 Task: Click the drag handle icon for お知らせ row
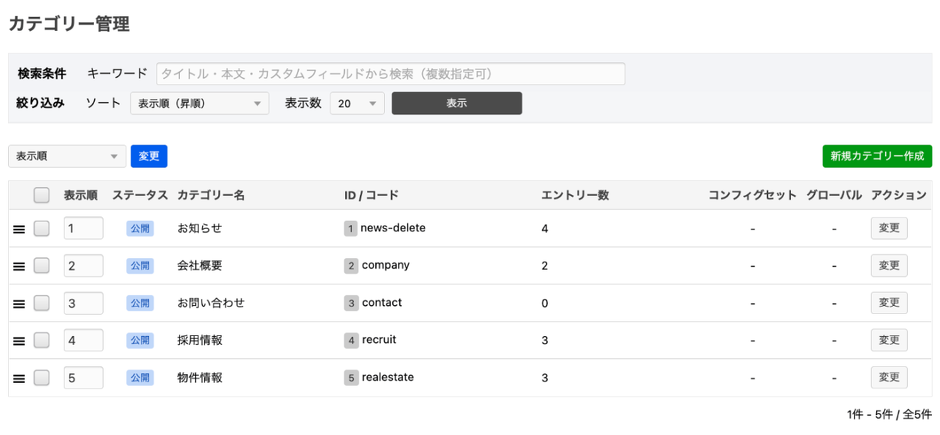point(18,229)
